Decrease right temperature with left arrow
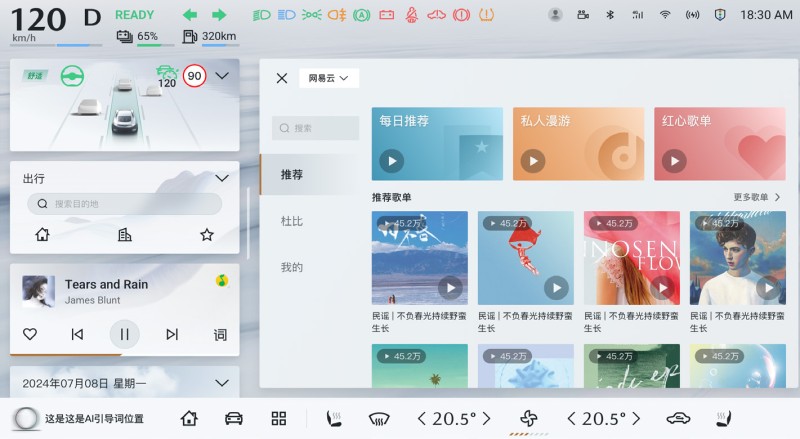 click(x=571, y=419)
